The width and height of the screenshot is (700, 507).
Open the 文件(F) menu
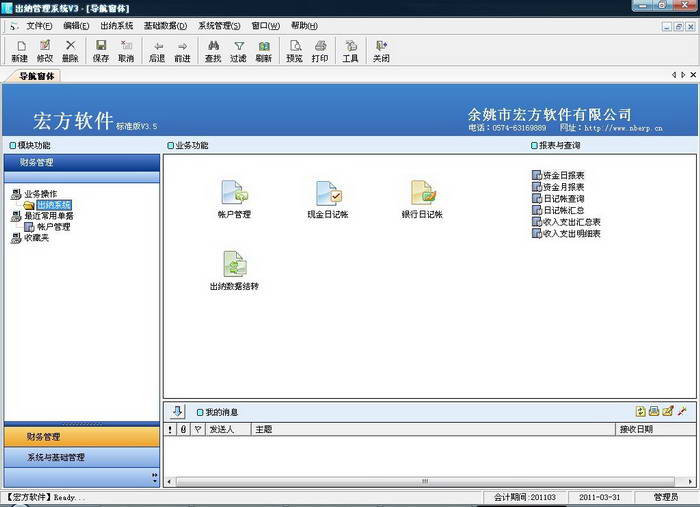[x=39, y=26]
